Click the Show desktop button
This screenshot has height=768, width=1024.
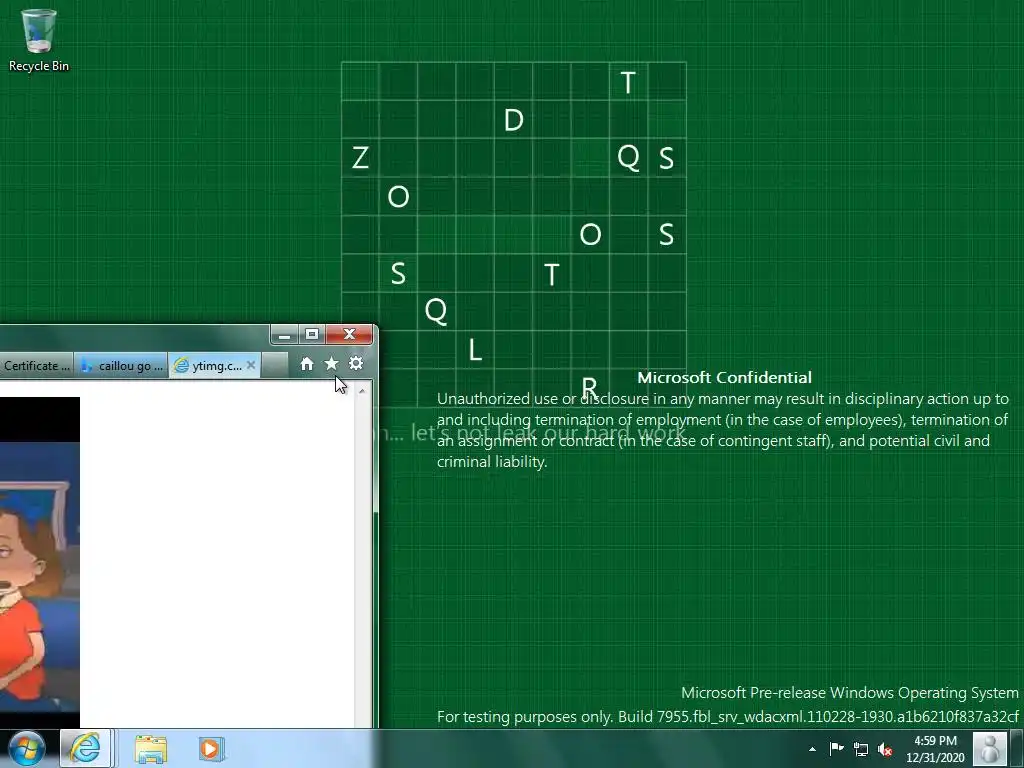1017,748
